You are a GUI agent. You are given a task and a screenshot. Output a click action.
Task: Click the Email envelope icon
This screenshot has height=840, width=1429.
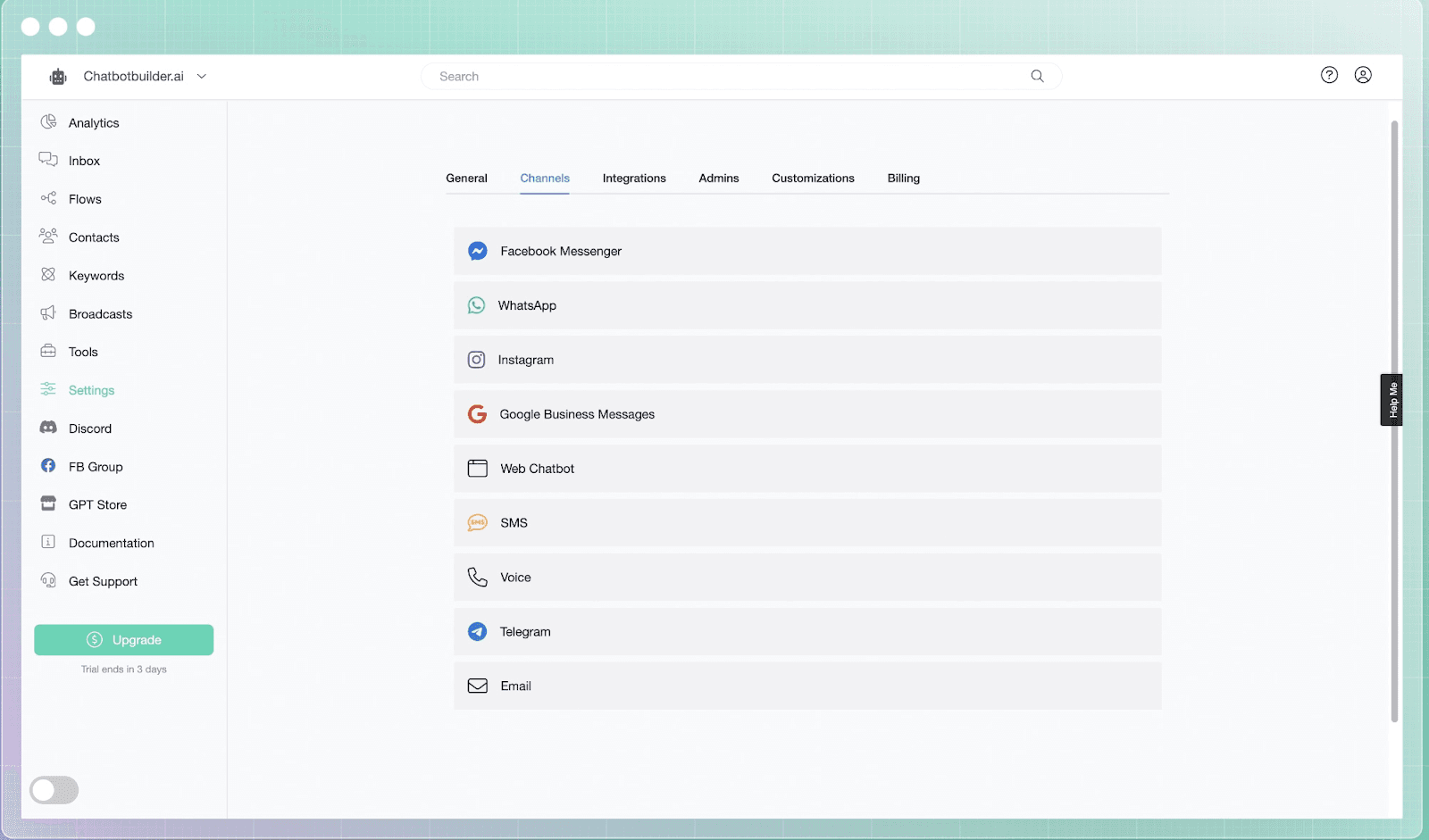[478, 686]
